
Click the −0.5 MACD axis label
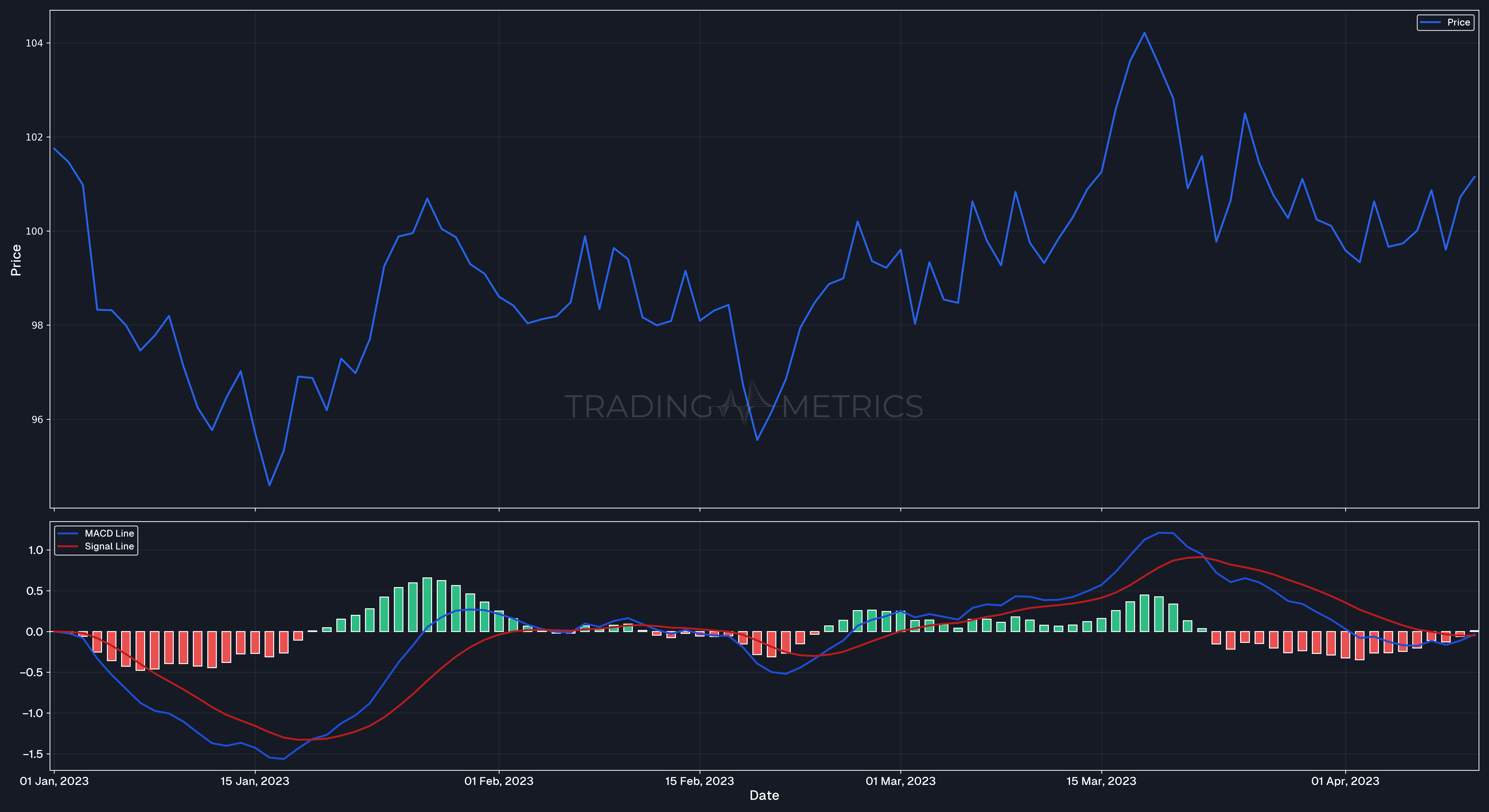coord(32,673)
